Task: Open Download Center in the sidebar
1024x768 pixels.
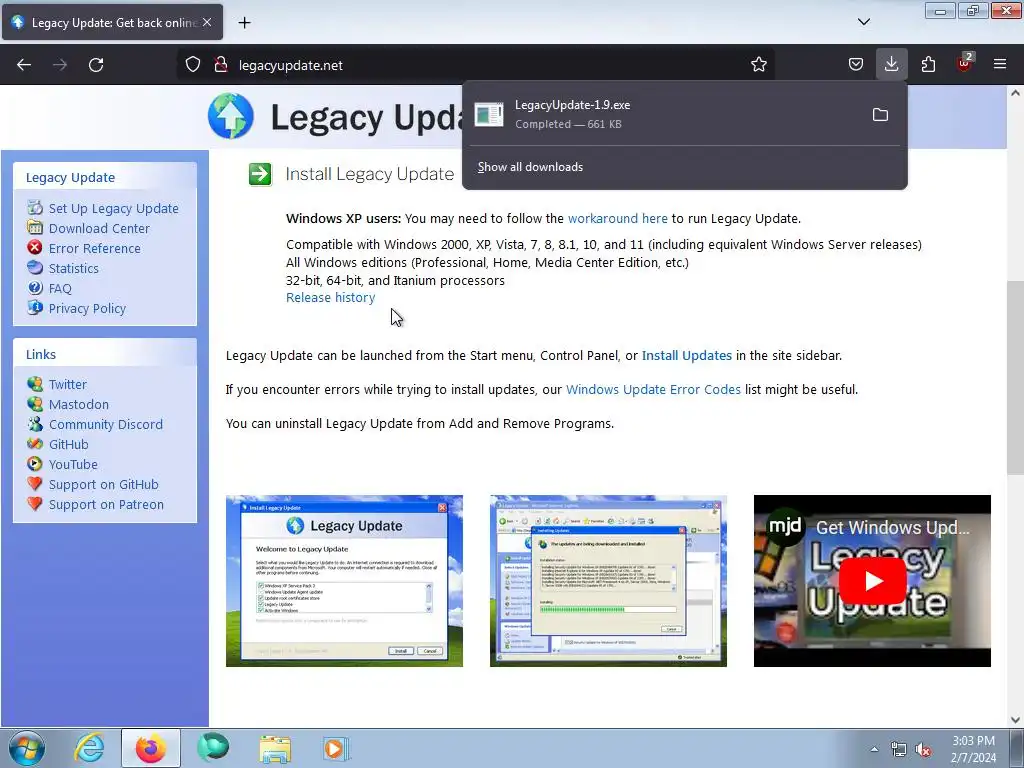Action: tap(99, 229)
